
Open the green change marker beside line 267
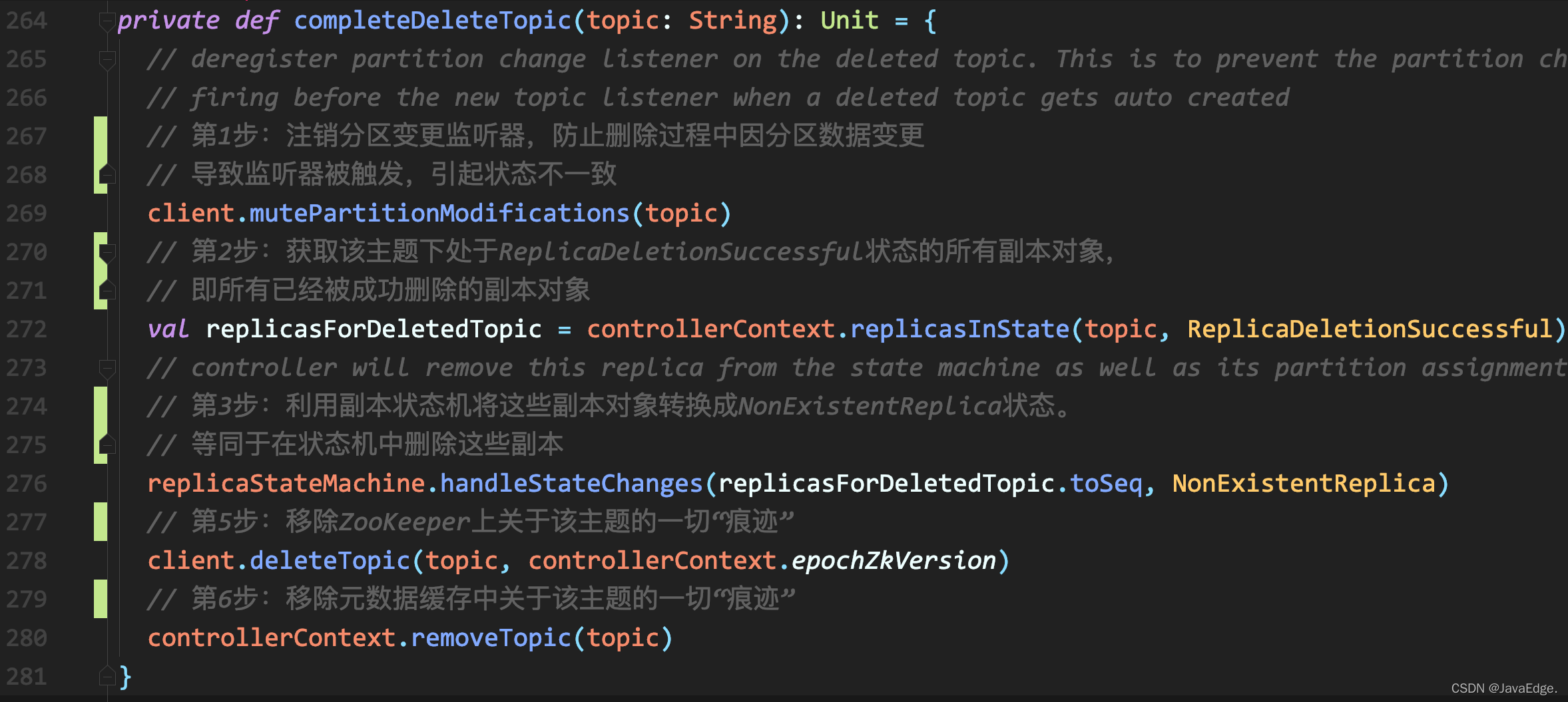click(x=101, y=155)
